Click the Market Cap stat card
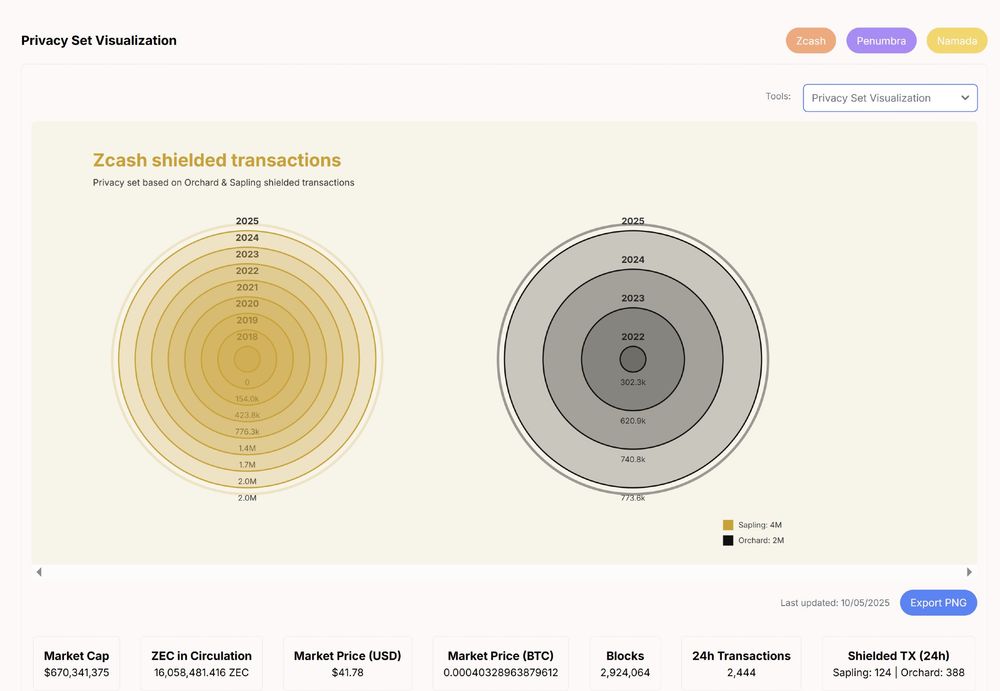The image size is (1000, 691). (77, 664)
